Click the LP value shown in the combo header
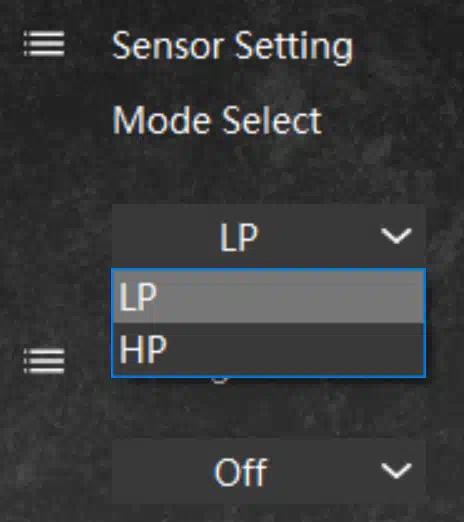 239,237
